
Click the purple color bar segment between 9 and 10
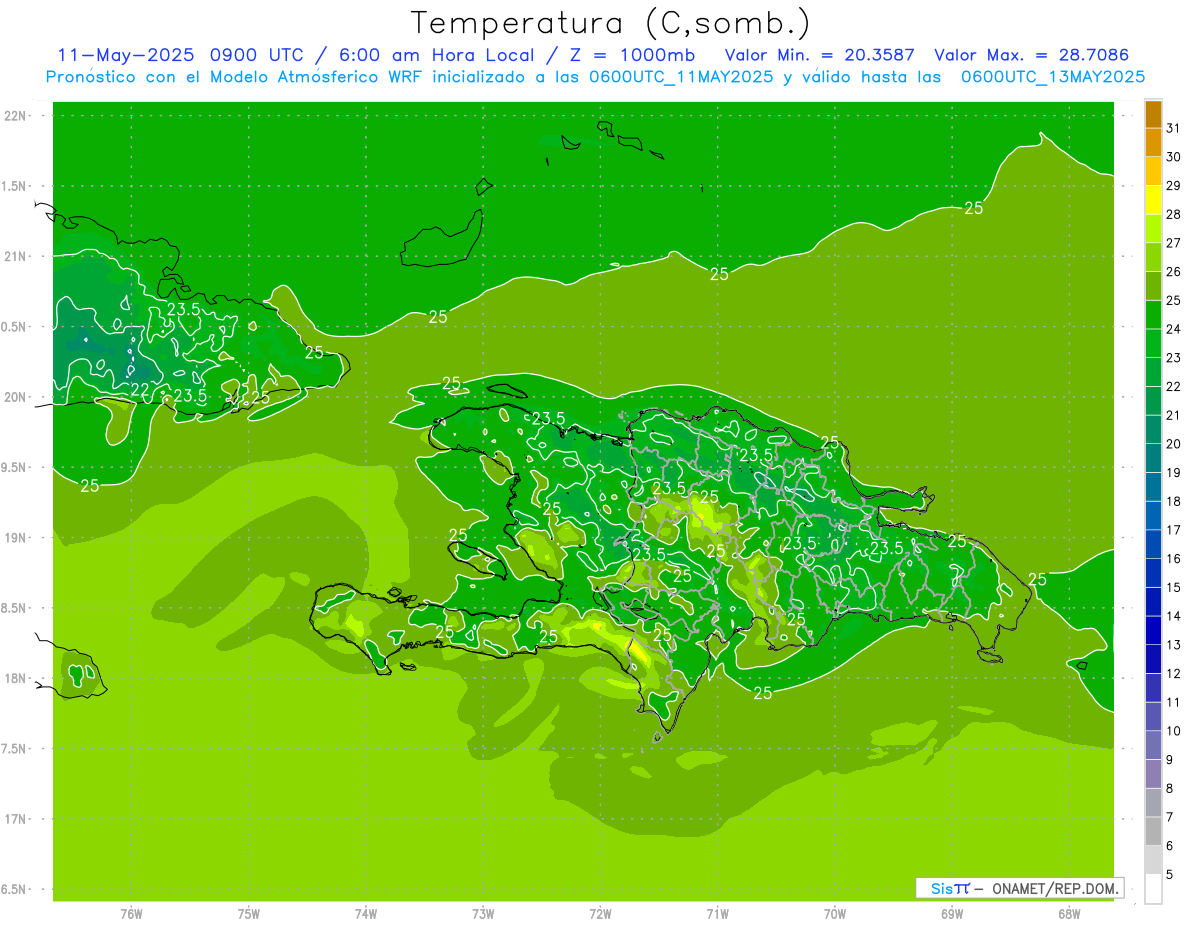coord(1153,745)
